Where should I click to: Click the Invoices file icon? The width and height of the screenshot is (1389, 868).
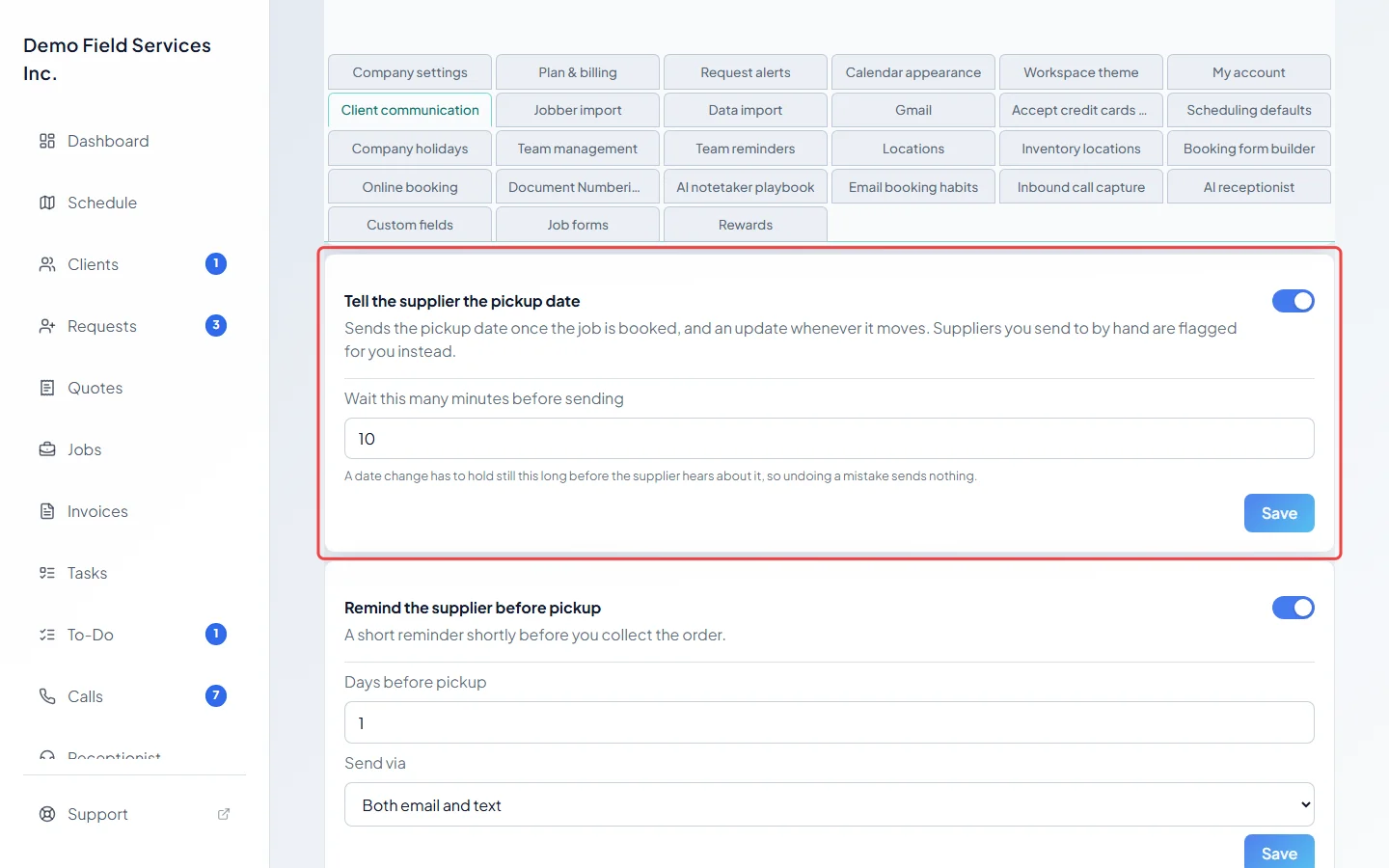[x=47, y=511]
